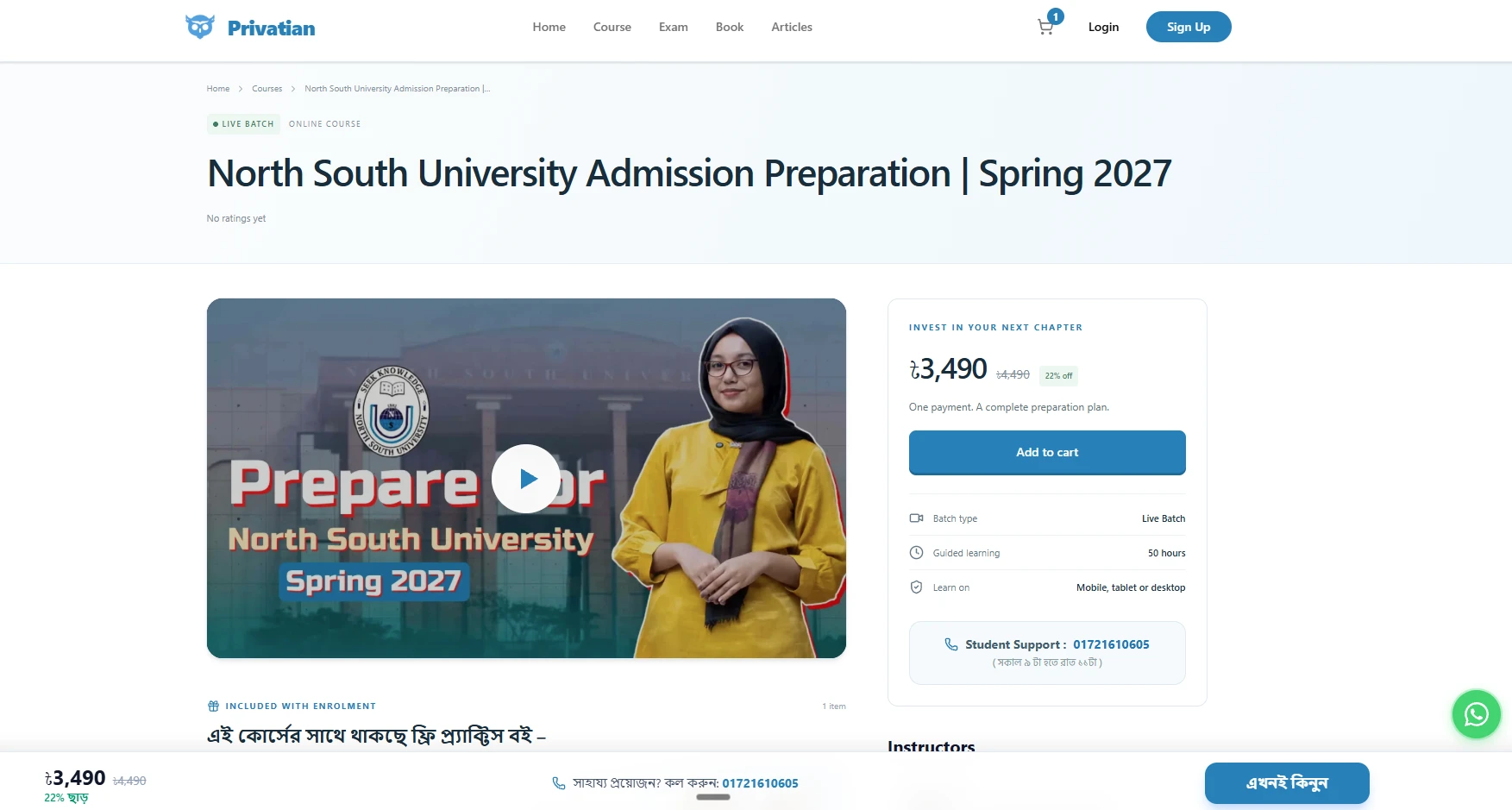Click the Login link
Viewport: 1512px width, 810px height.
coord(1103,27)
